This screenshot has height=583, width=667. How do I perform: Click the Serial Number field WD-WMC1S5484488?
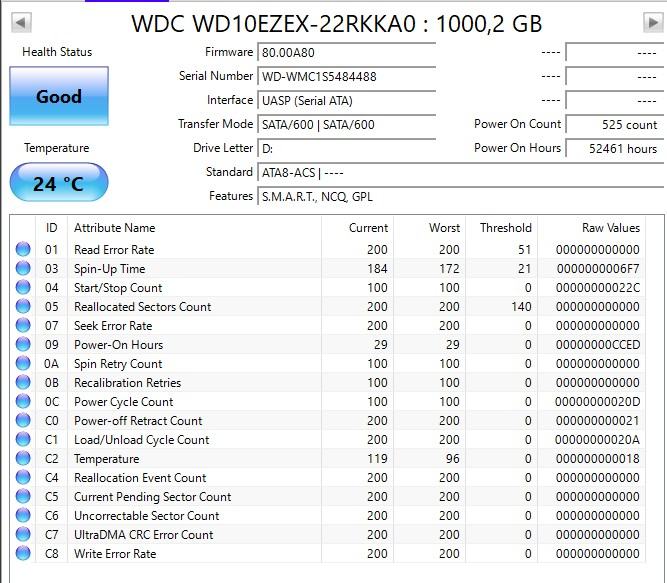point(347,77)
